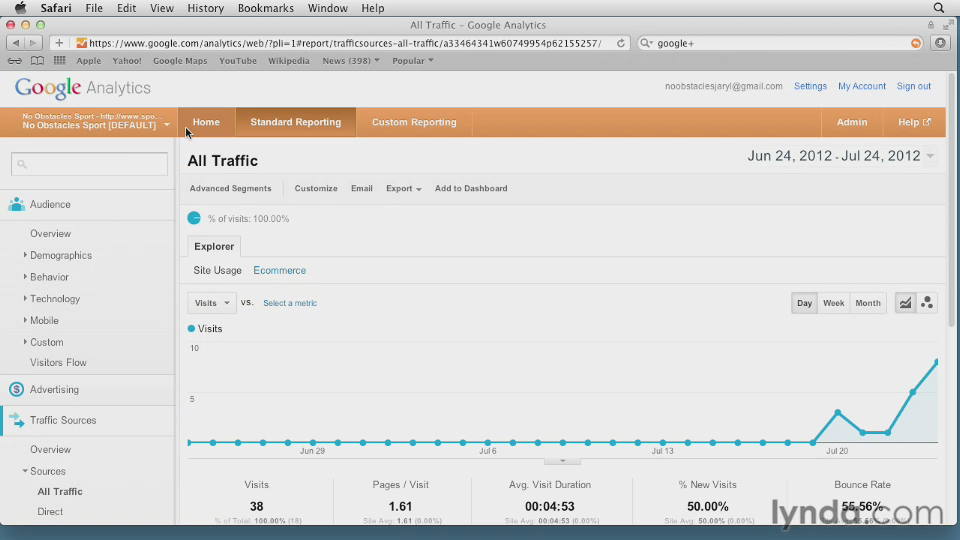Viewport: 960px width, 540px height.
Task: Open the date range picker
Action: pyautogui.click(x=840, y=156)
